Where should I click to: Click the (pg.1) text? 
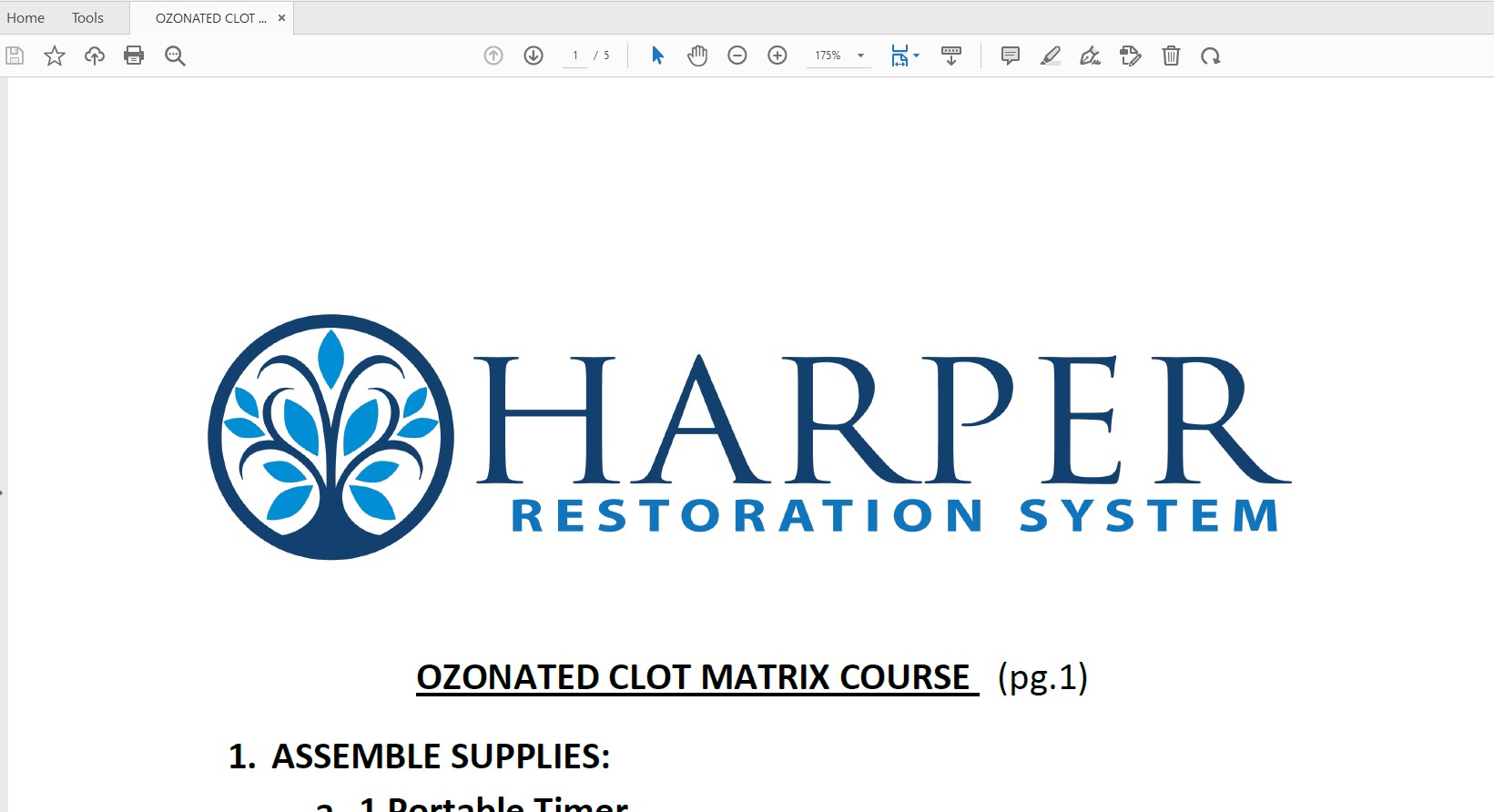(1043, 677)
